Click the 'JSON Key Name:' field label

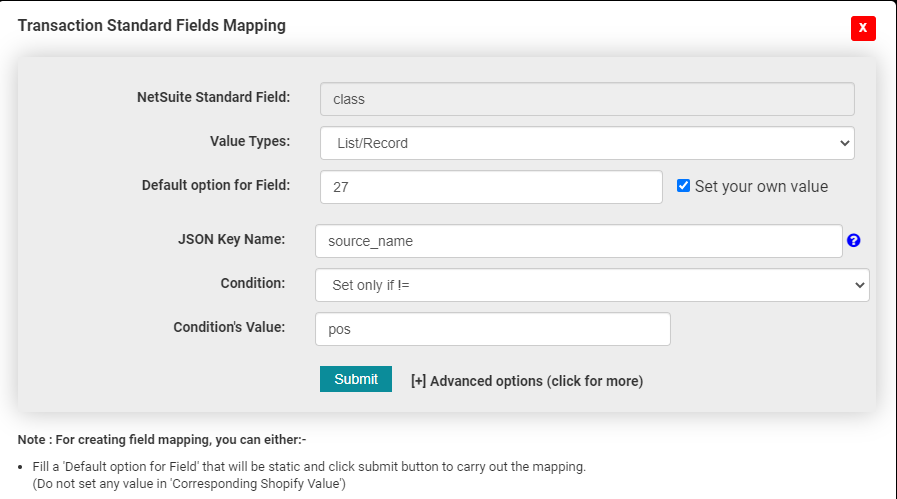coord(231,239)
